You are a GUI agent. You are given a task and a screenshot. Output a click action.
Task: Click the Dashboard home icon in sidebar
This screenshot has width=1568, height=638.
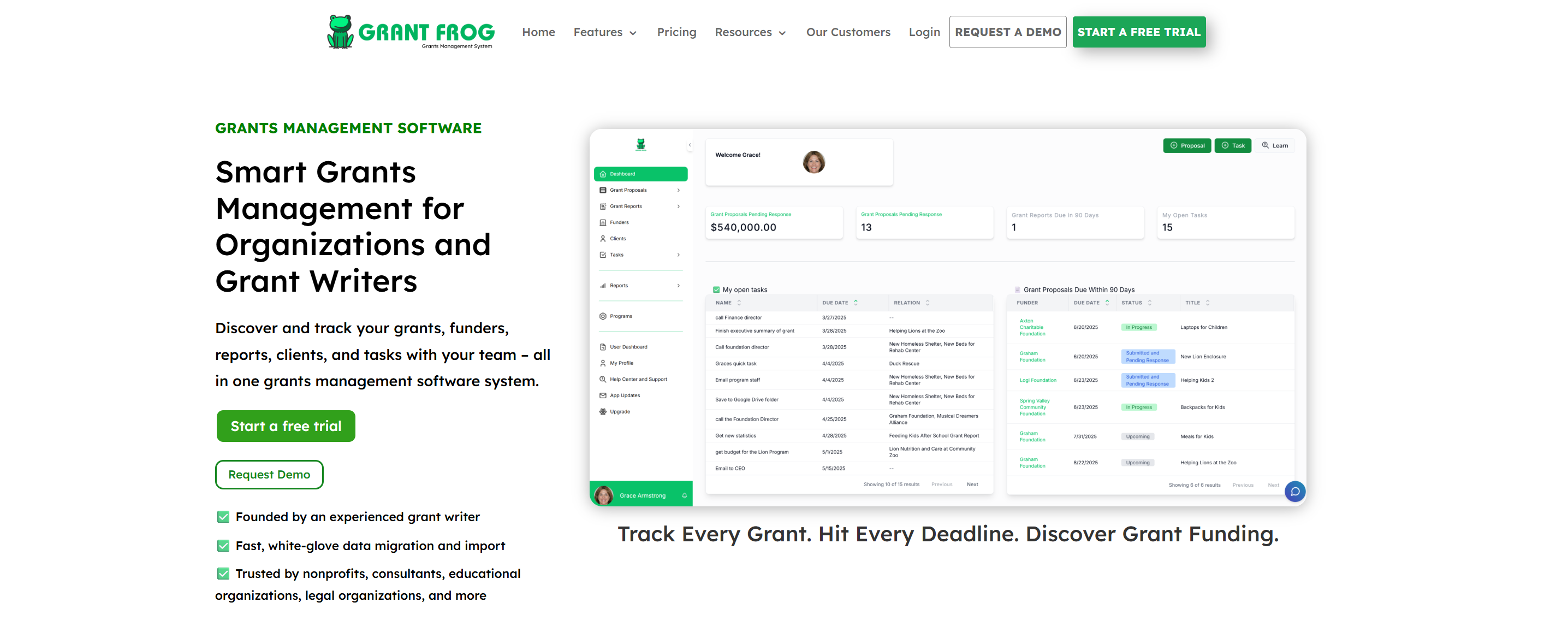(603, 174)
